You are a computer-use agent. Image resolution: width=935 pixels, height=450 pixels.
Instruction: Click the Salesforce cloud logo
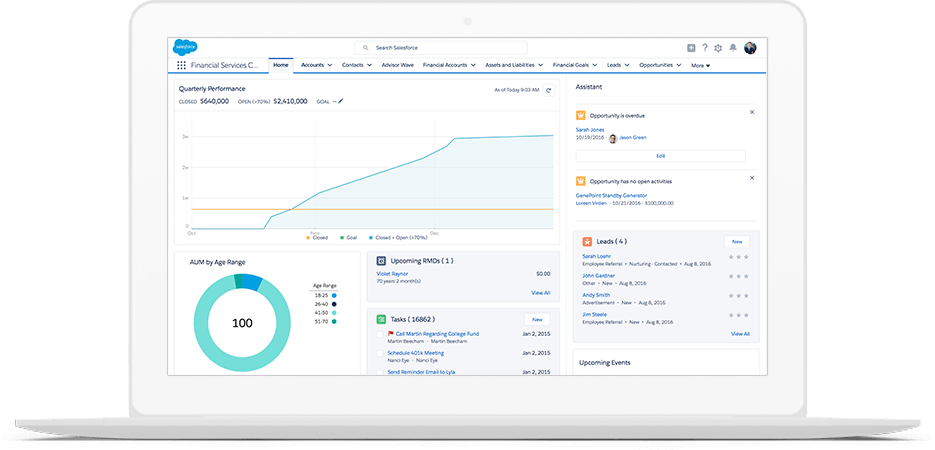tap(185, 47)
